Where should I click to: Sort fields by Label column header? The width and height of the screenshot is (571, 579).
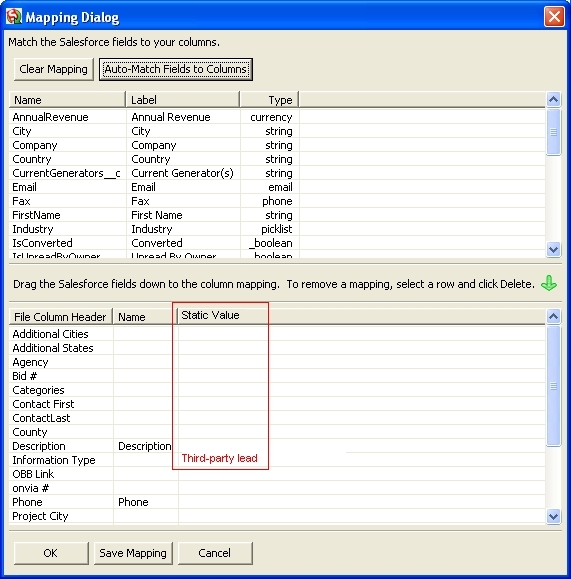(183, 100)
